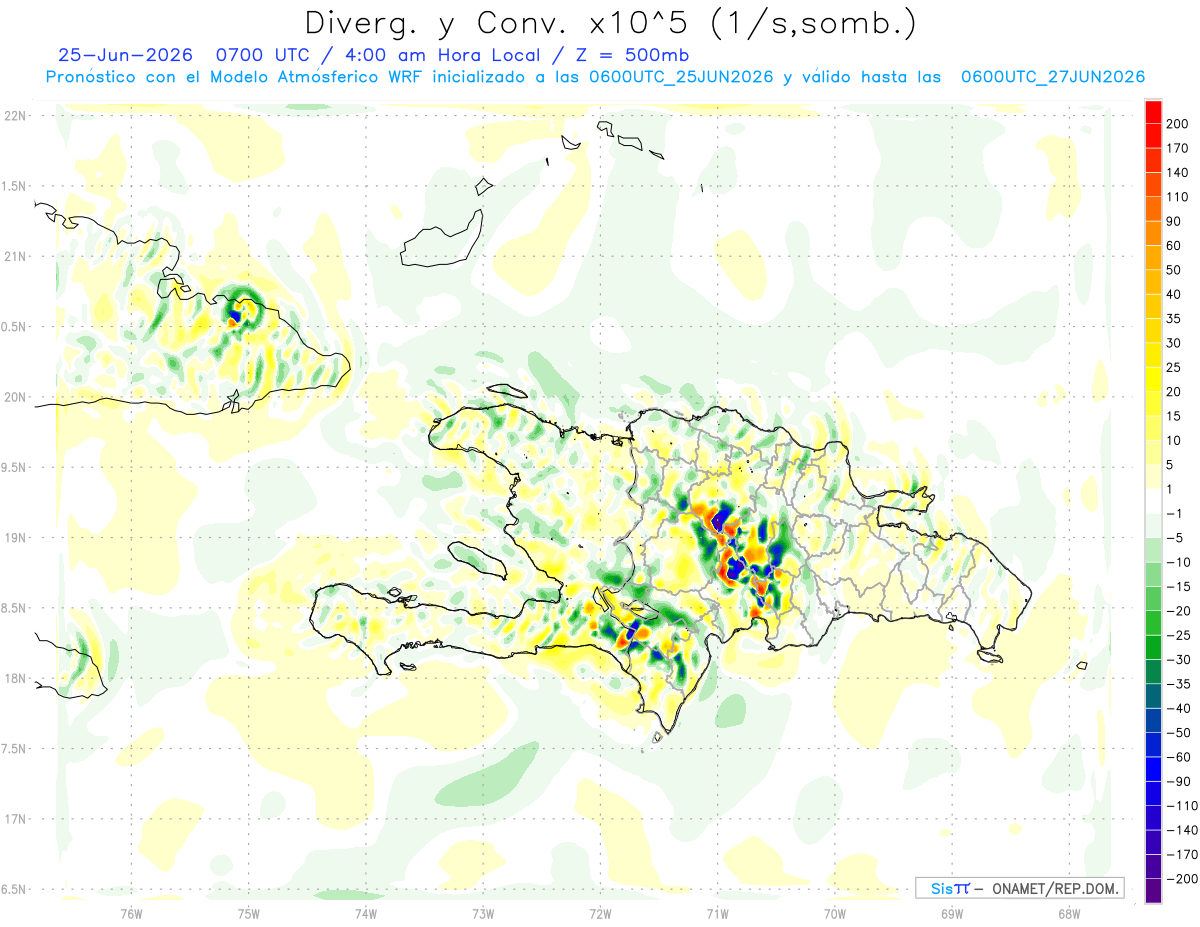The image size is (1200, 927).
Task: Click the '17N' latitude label
Action: 16,819
